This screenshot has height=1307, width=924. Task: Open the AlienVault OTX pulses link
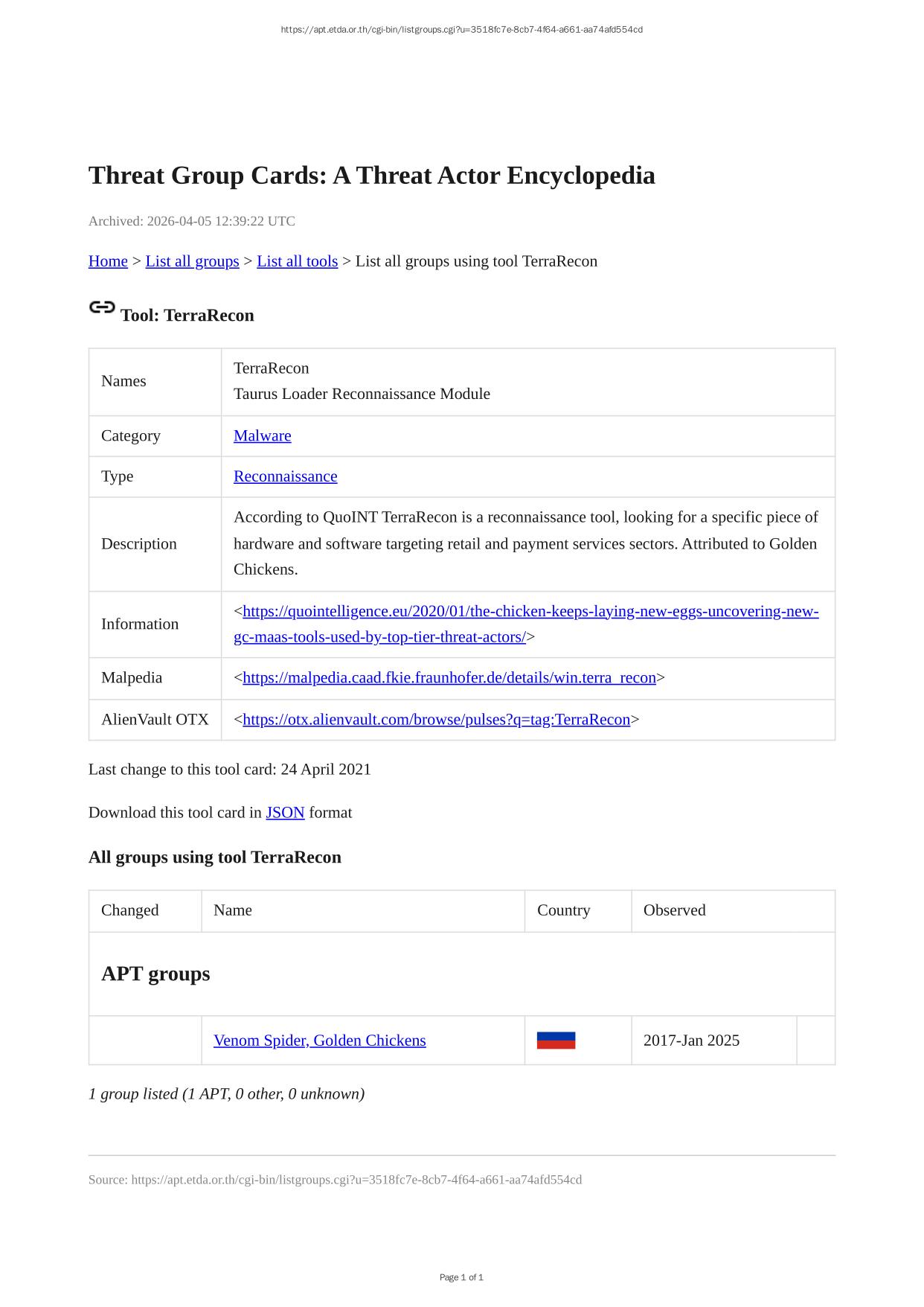click(436, 719)
